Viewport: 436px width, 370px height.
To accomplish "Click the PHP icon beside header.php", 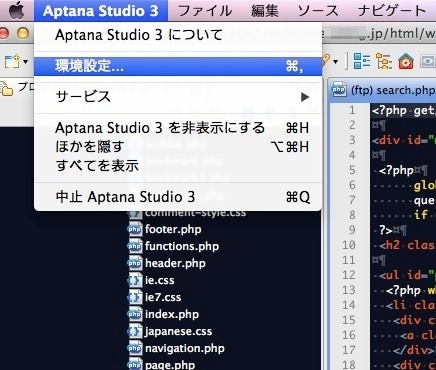I will 135,263.
